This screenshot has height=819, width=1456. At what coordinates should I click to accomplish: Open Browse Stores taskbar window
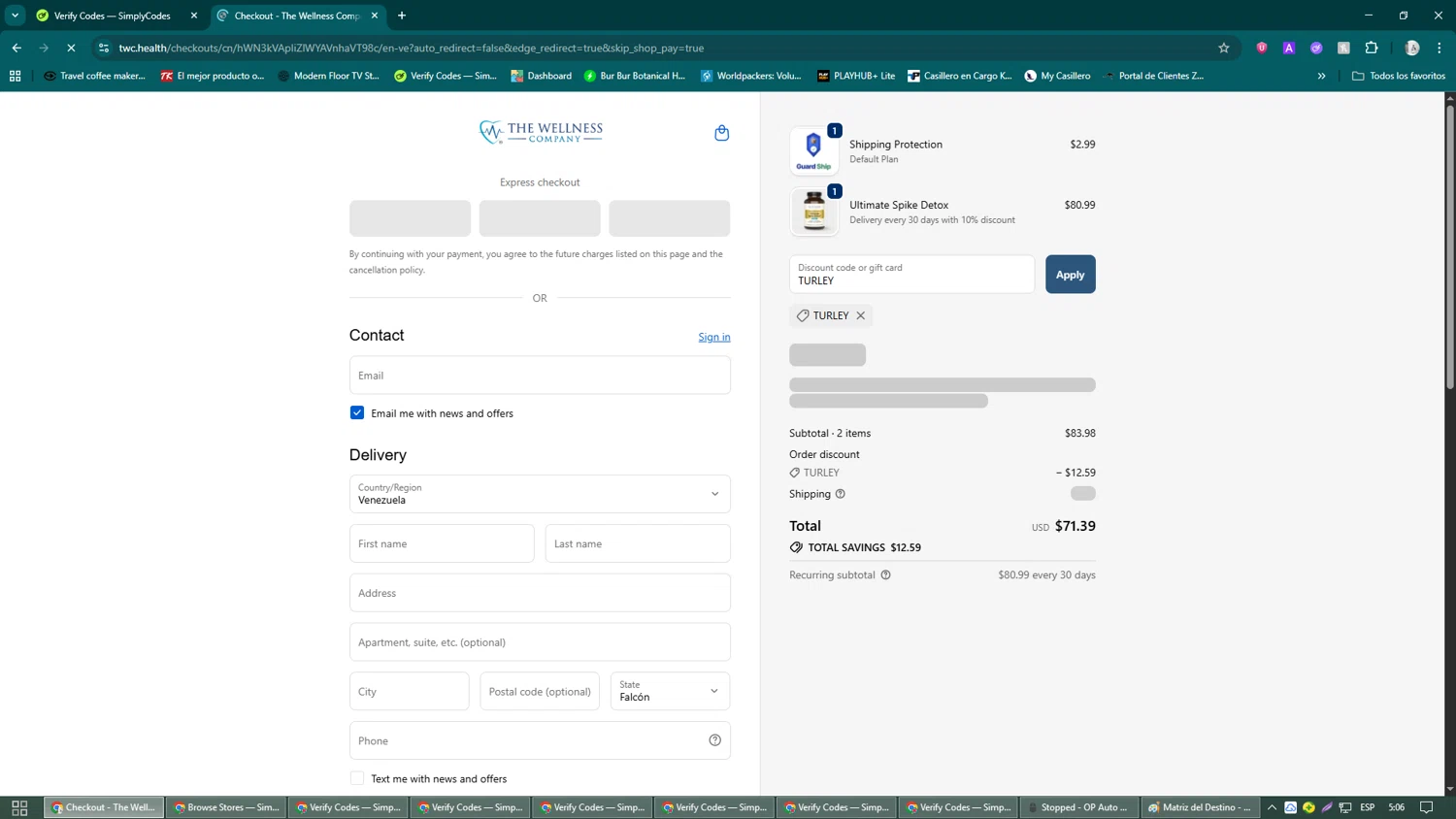[227, 807]
